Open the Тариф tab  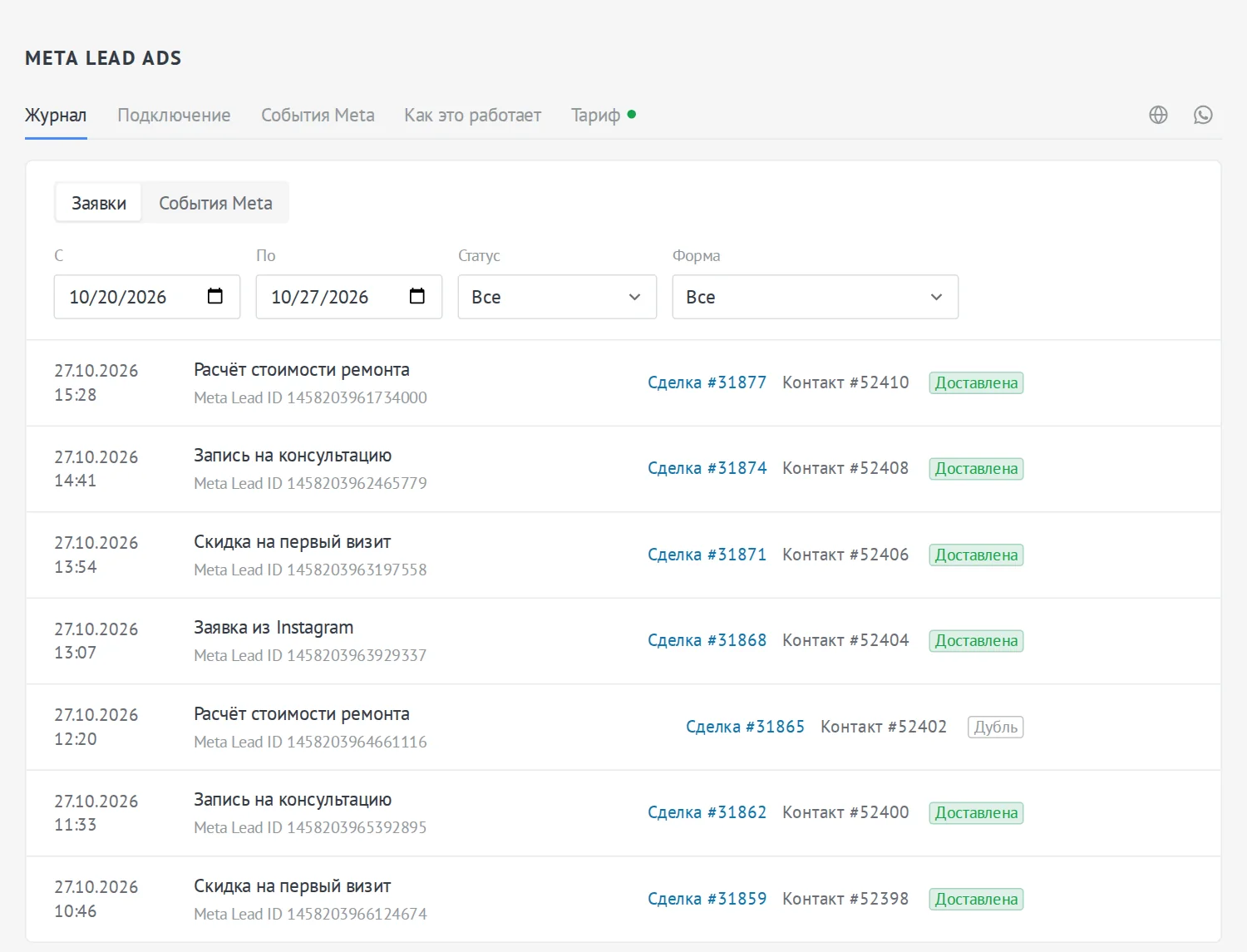[x=604, y=116]
